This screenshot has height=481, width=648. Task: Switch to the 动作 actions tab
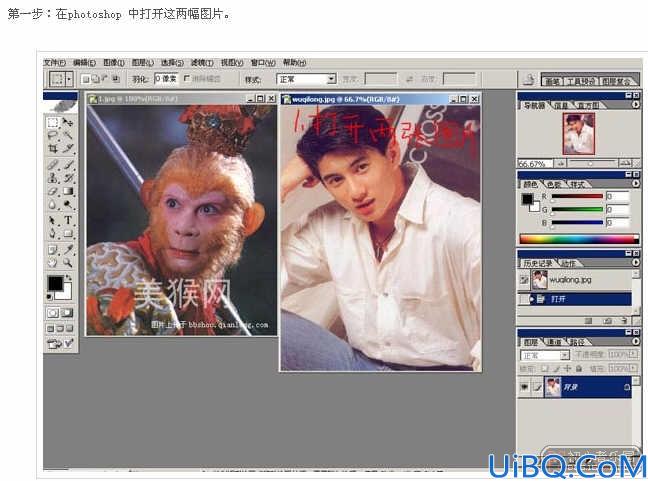[569, 263]
